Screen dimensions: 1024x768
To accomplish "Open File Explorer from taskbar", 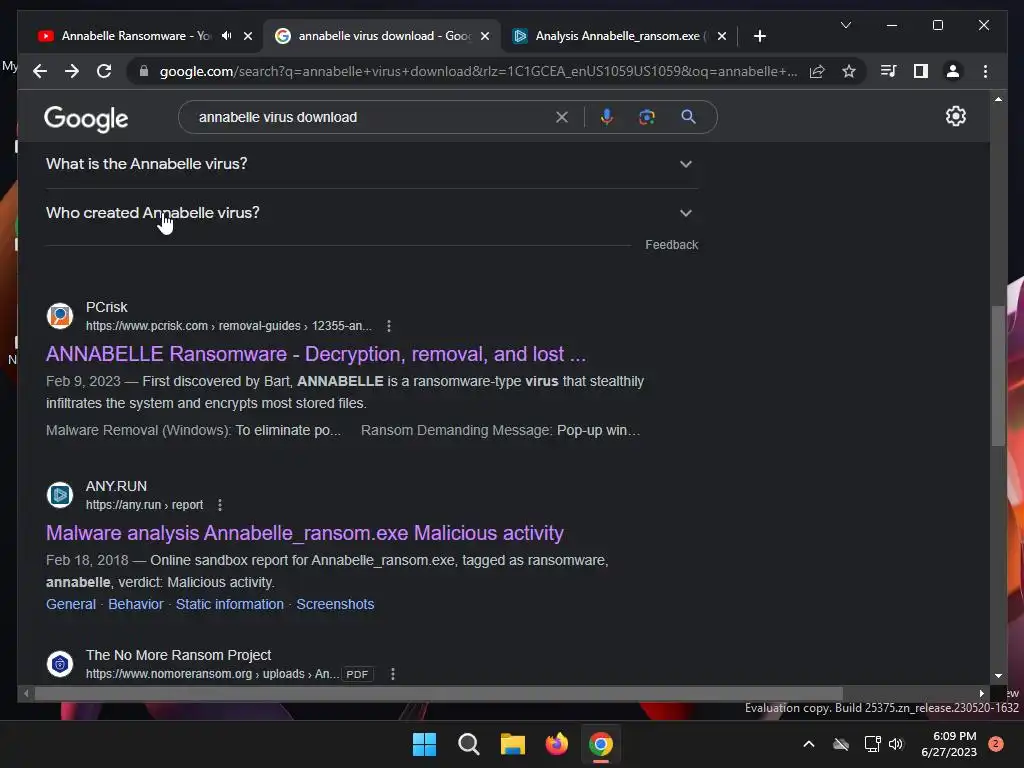I will pos(513,744).
